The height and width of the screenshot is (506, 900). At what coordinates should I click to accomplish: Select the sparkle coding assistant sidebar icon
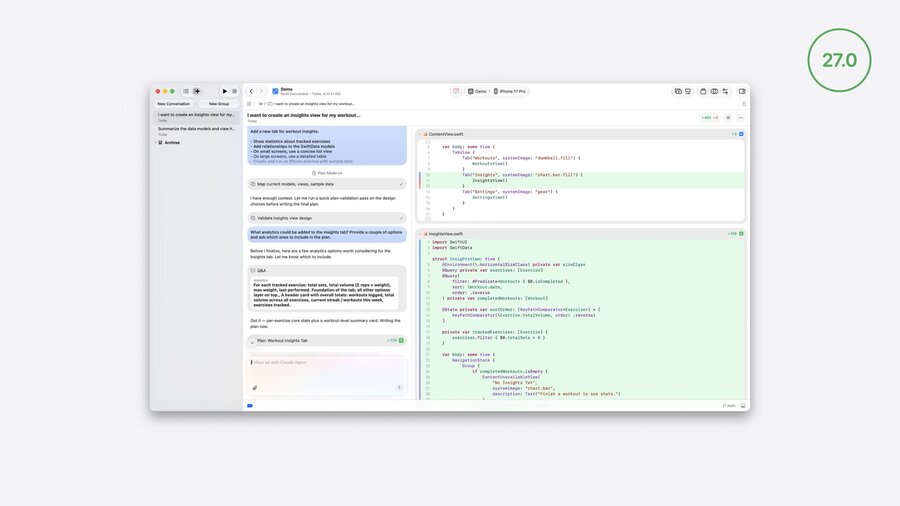[x=197, y=91]
